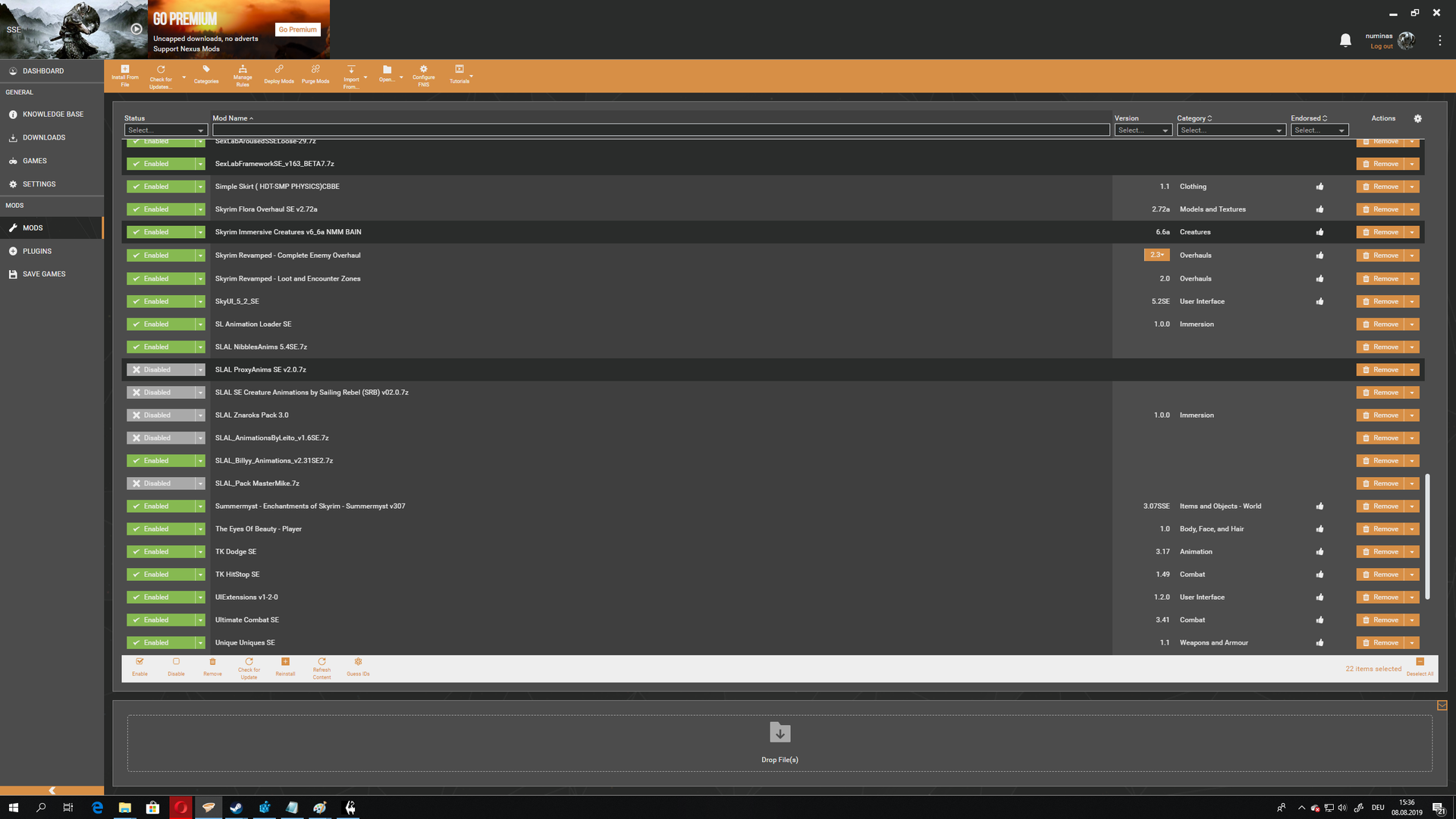Expand Import From dropdown arrow
1456x819 pixels.
click(365, 77)
